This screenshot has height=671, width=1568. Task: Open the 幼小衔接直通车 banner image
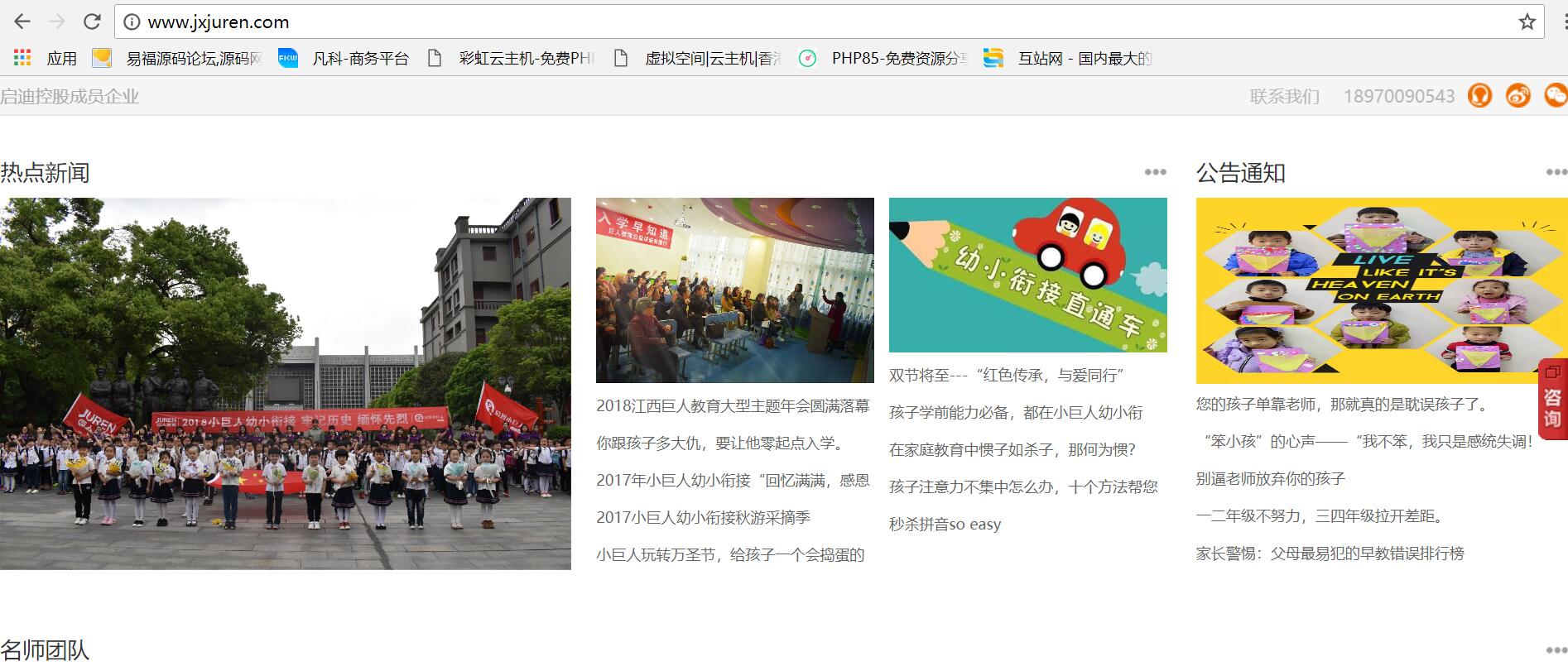(1027, 275)
